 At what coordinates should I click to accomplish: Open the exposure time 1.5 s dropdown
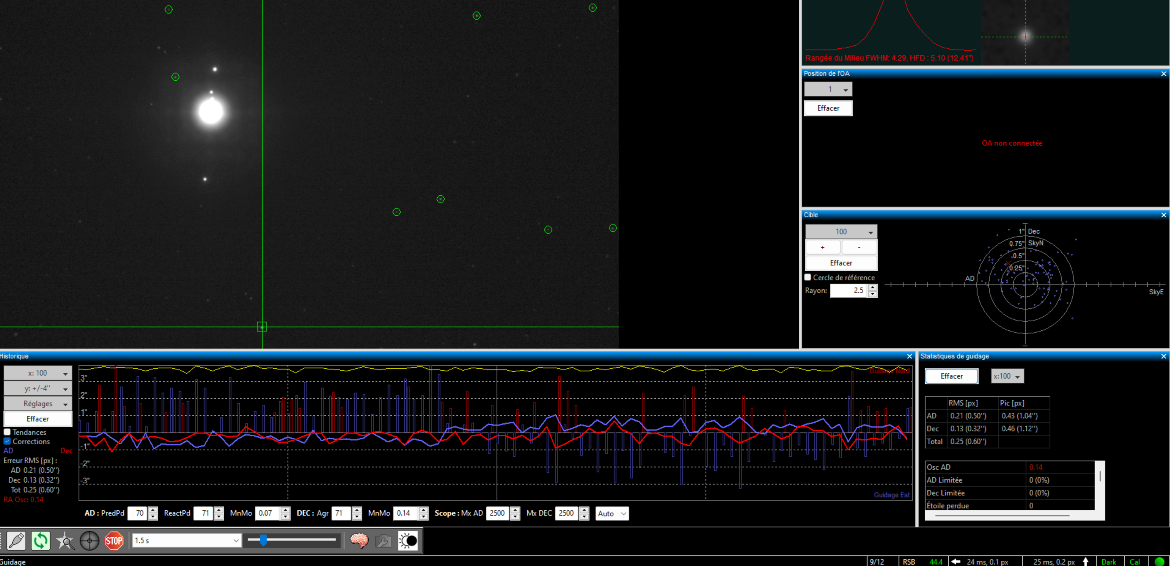coord(187,540)
